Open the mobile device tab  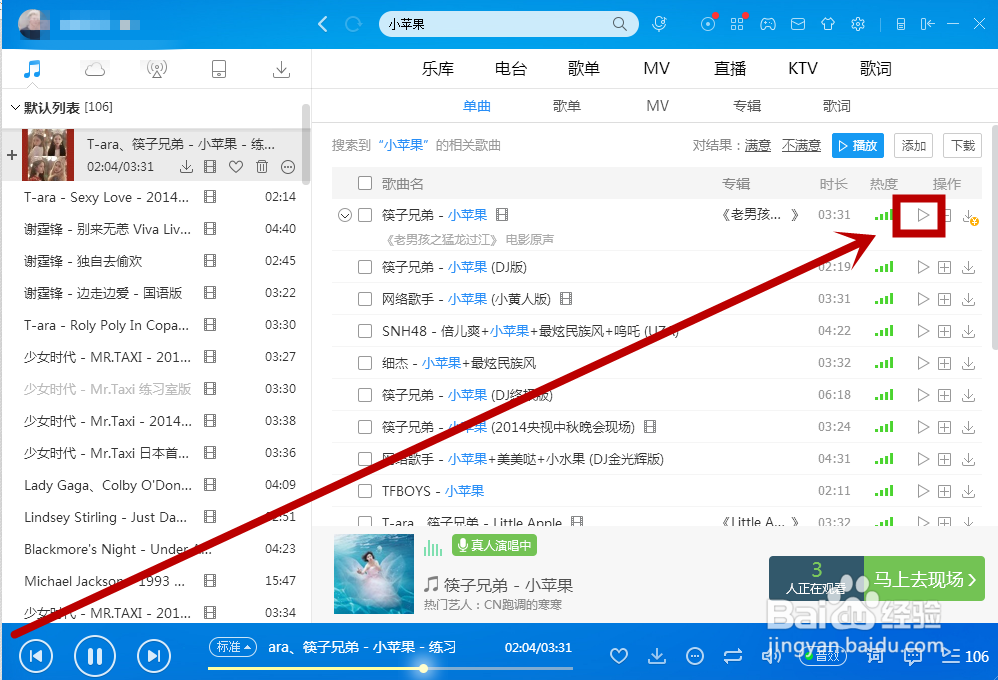[219, 69]
